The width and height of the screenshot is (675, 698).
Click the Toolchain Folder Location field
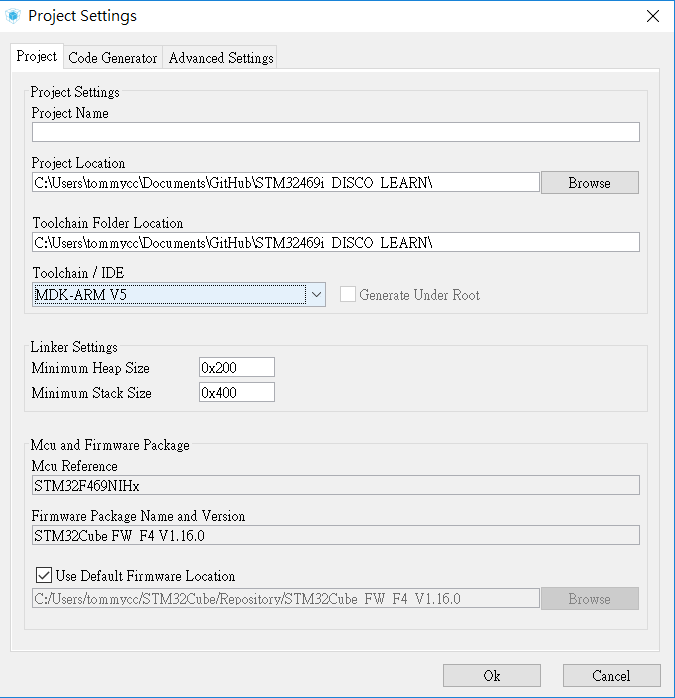click(x=335, y=242)
